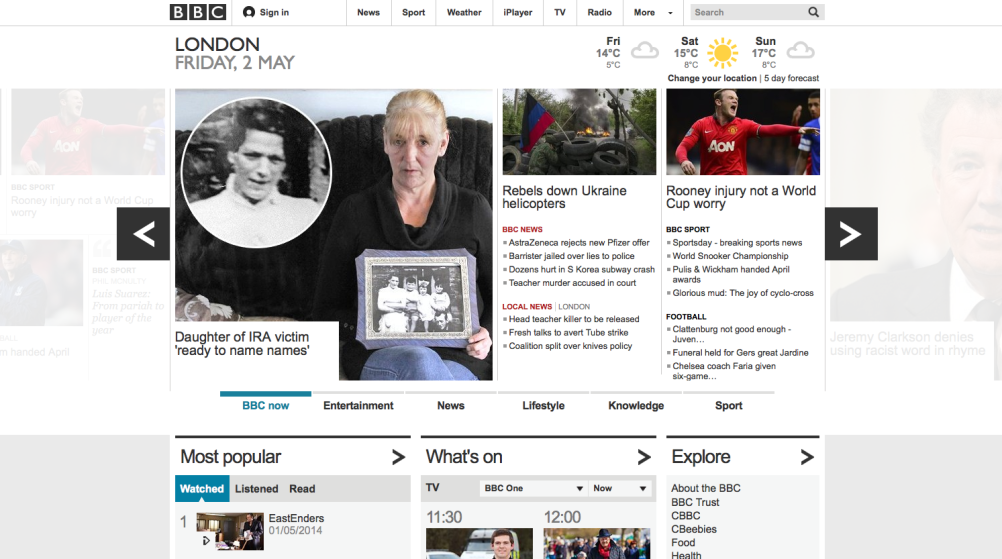Open Head teacher killer to be released
Screen dimensions: 1002x559
[x=574, y=319]
